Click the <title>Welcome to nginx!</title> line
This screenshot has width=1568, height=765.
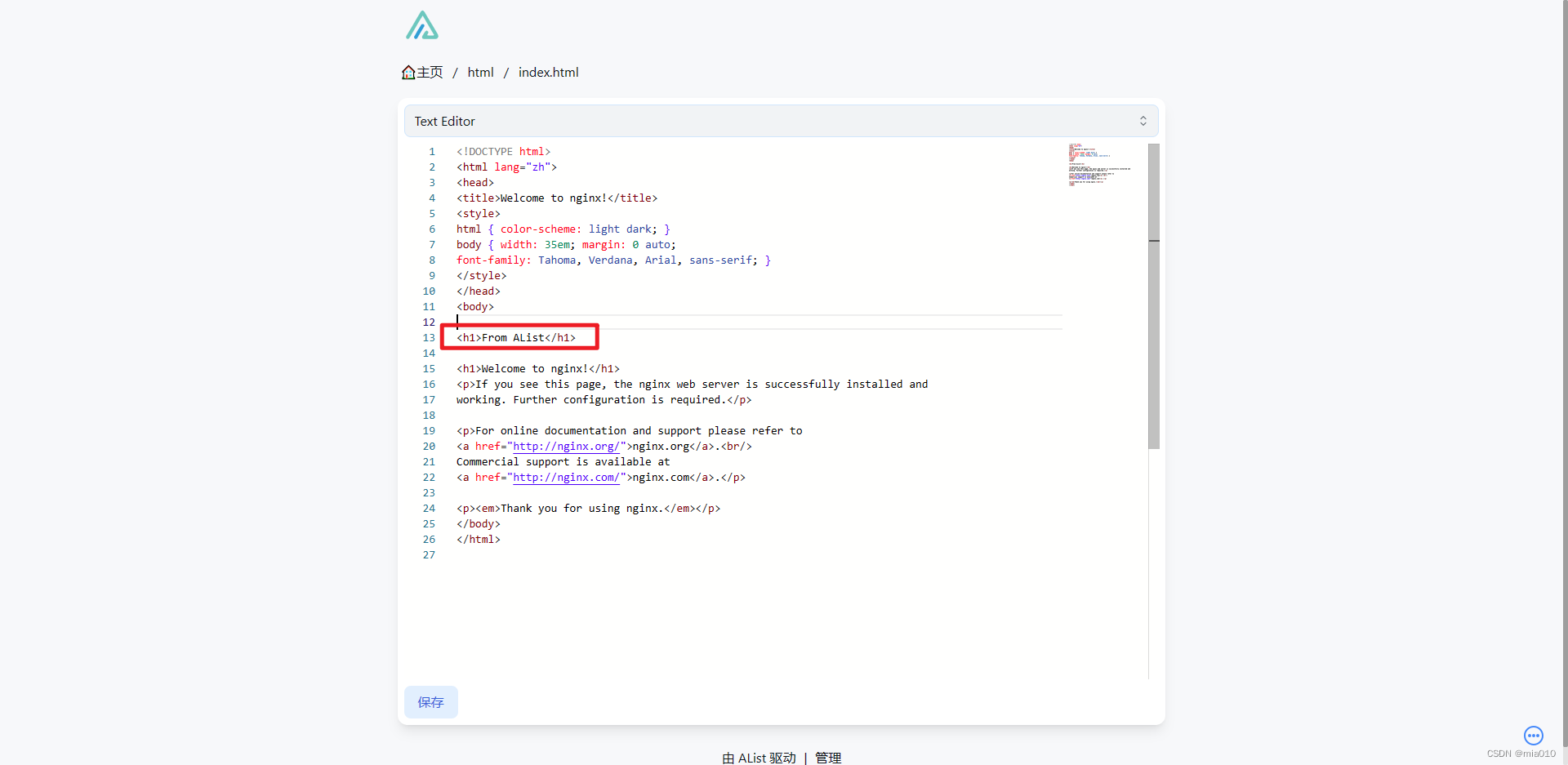(557, 198)
